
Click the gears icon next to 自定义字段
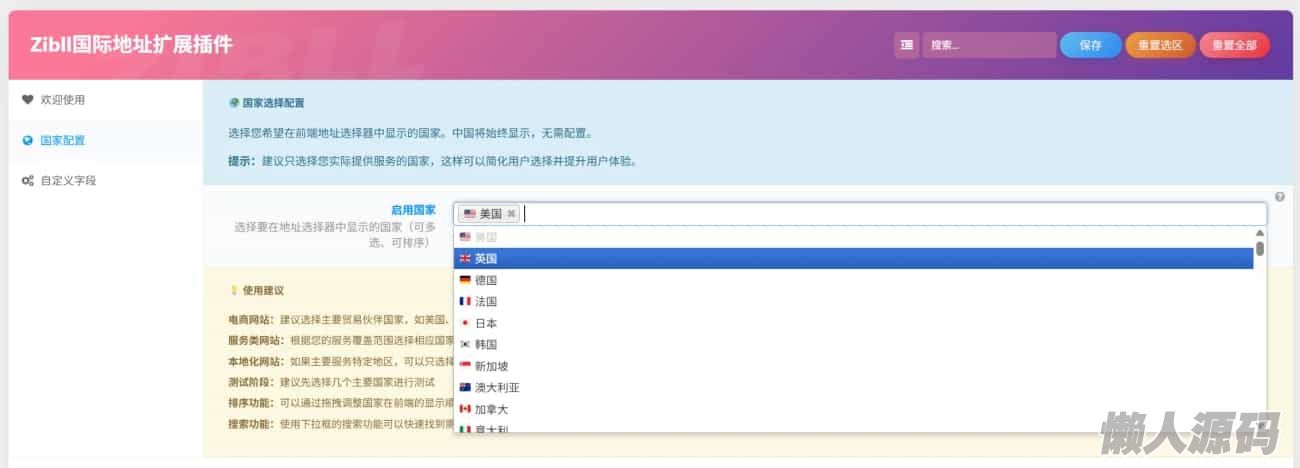click(28, 181)
